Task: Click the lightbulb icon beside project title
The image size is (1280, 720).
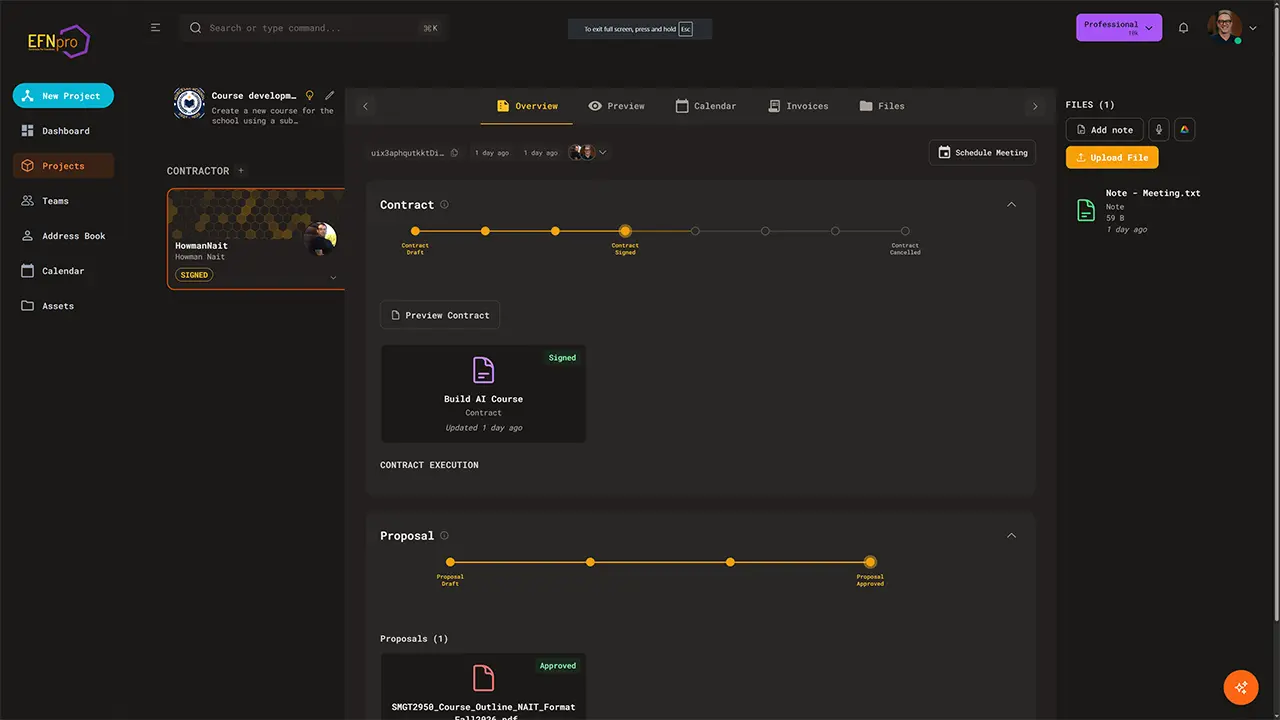Action: (310, 96)
